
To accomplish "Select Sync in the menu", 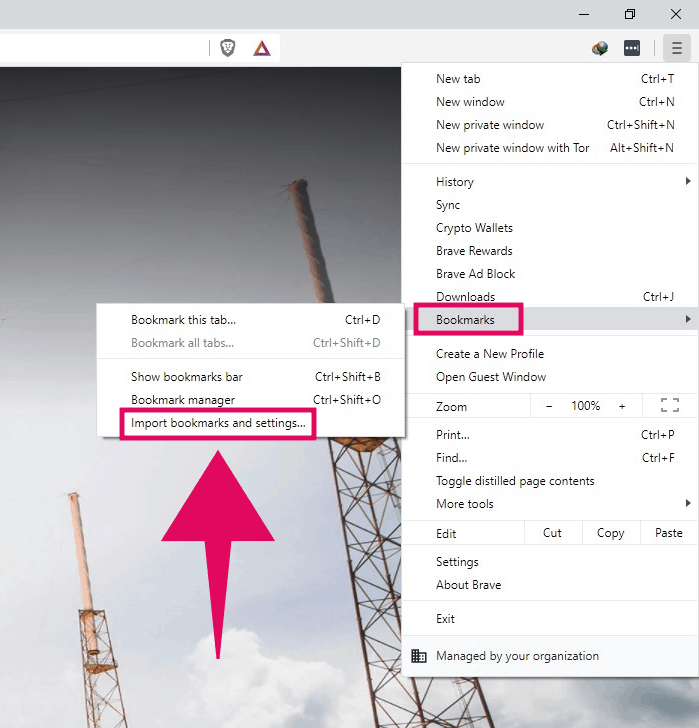I will click(x=550, y=205).
